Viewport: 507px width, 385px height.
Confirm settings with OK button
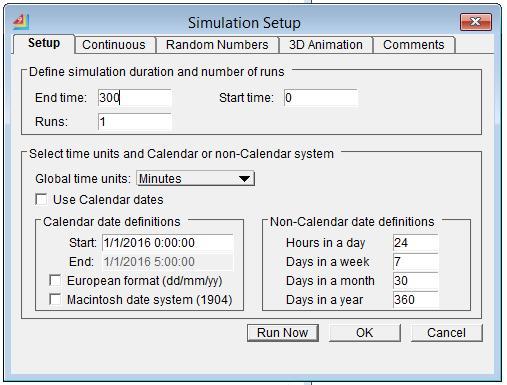click(x=365, y=333)
